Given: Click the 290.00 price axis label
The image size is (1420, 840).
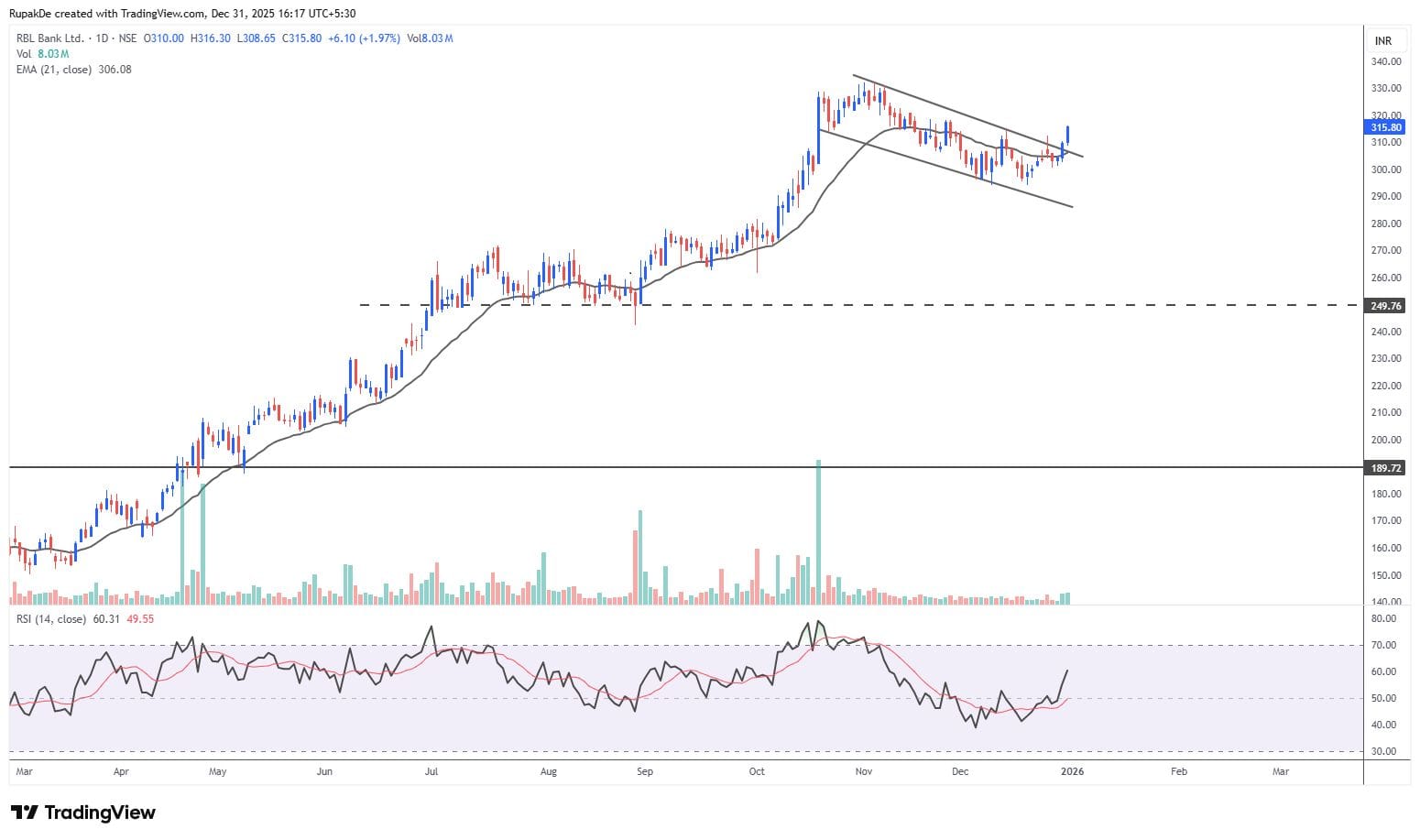Looking at the screenshot, I should coord(1386,197).
